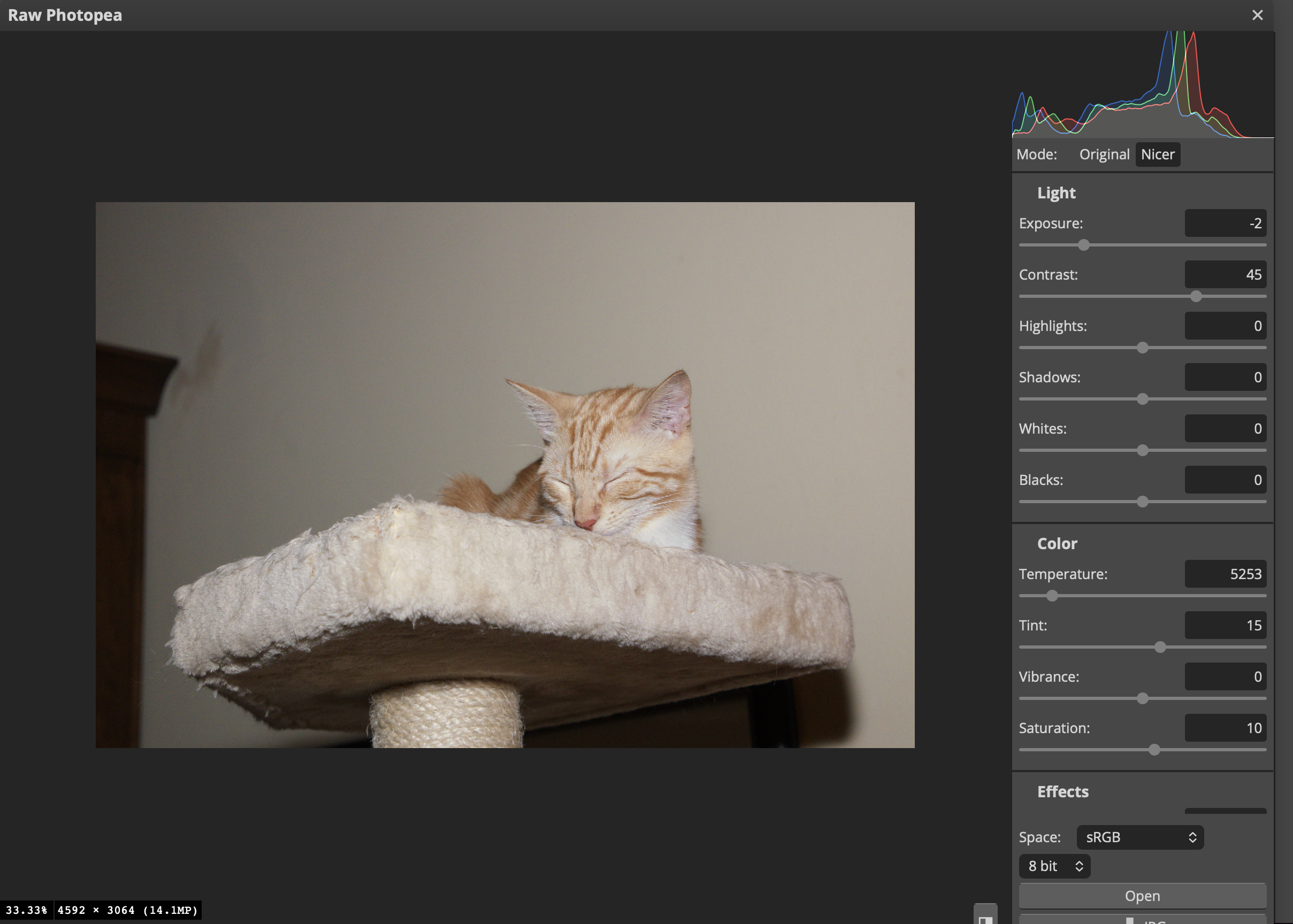This screenshot has width=1293, height=924.
Task: Click the before/after compare icon
Action: point(985,917)
